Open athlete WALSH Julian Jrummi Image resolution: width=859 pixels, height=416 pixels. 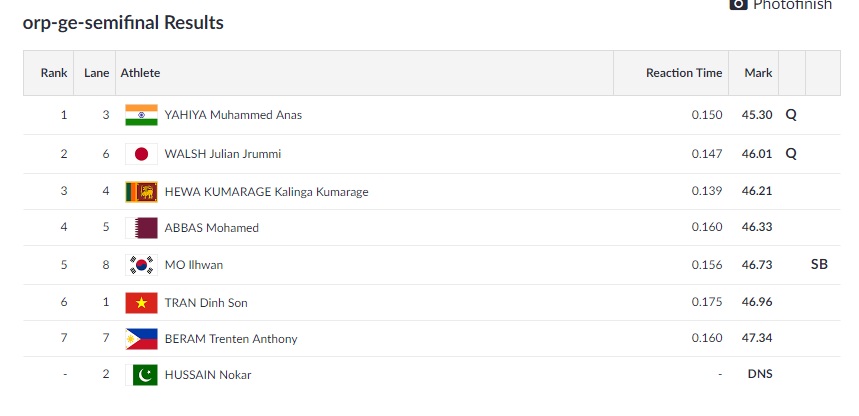coord(222,154)
